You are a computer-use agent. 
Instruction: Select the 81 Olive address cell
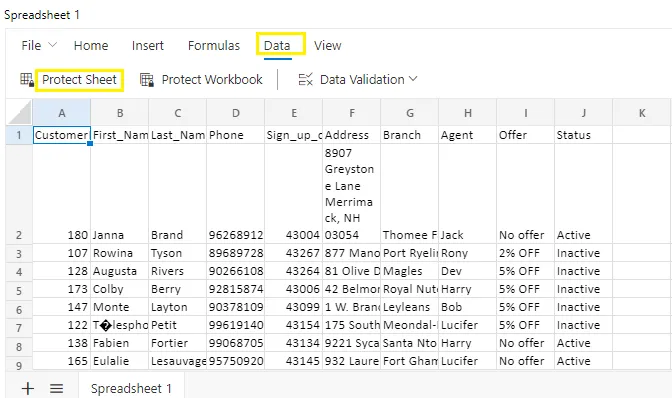(351, 271)
